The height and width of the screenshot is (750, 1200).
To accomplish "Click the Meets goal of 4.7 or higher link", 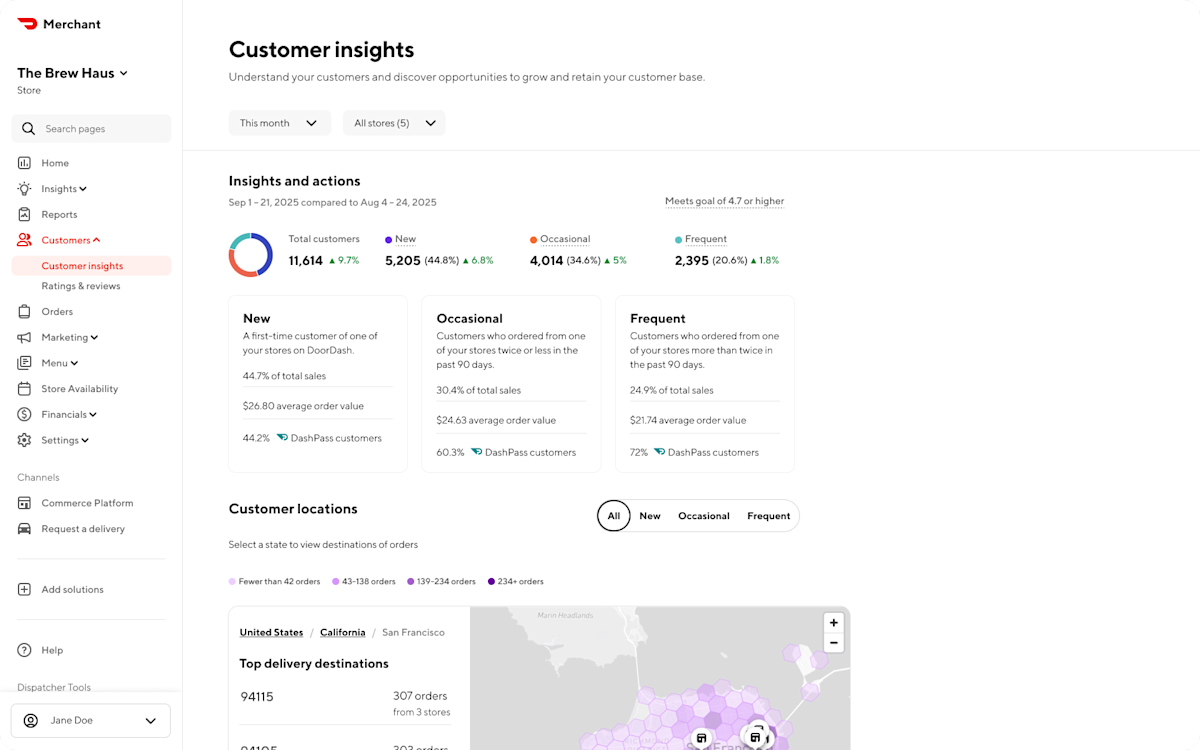I will [x=724, y=201].
